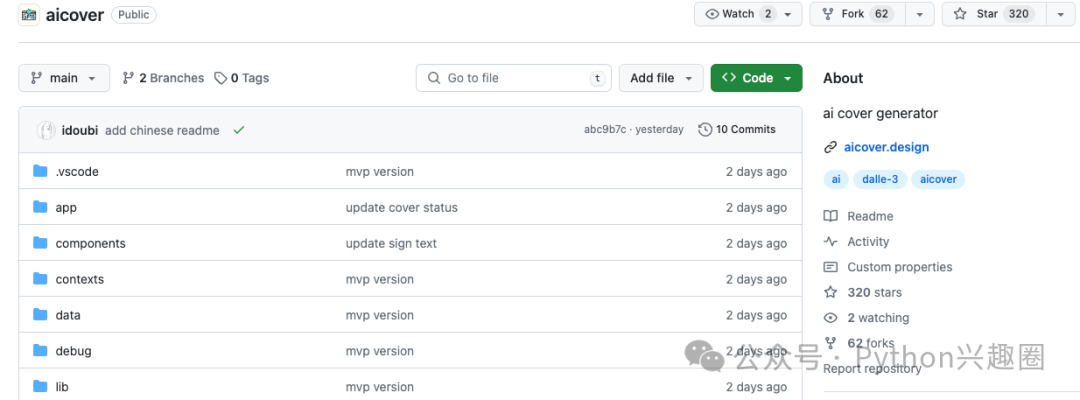Click the magnifier icon in Go to file
The height and width of the screenshot is (400, 1080).
[434, 78]
